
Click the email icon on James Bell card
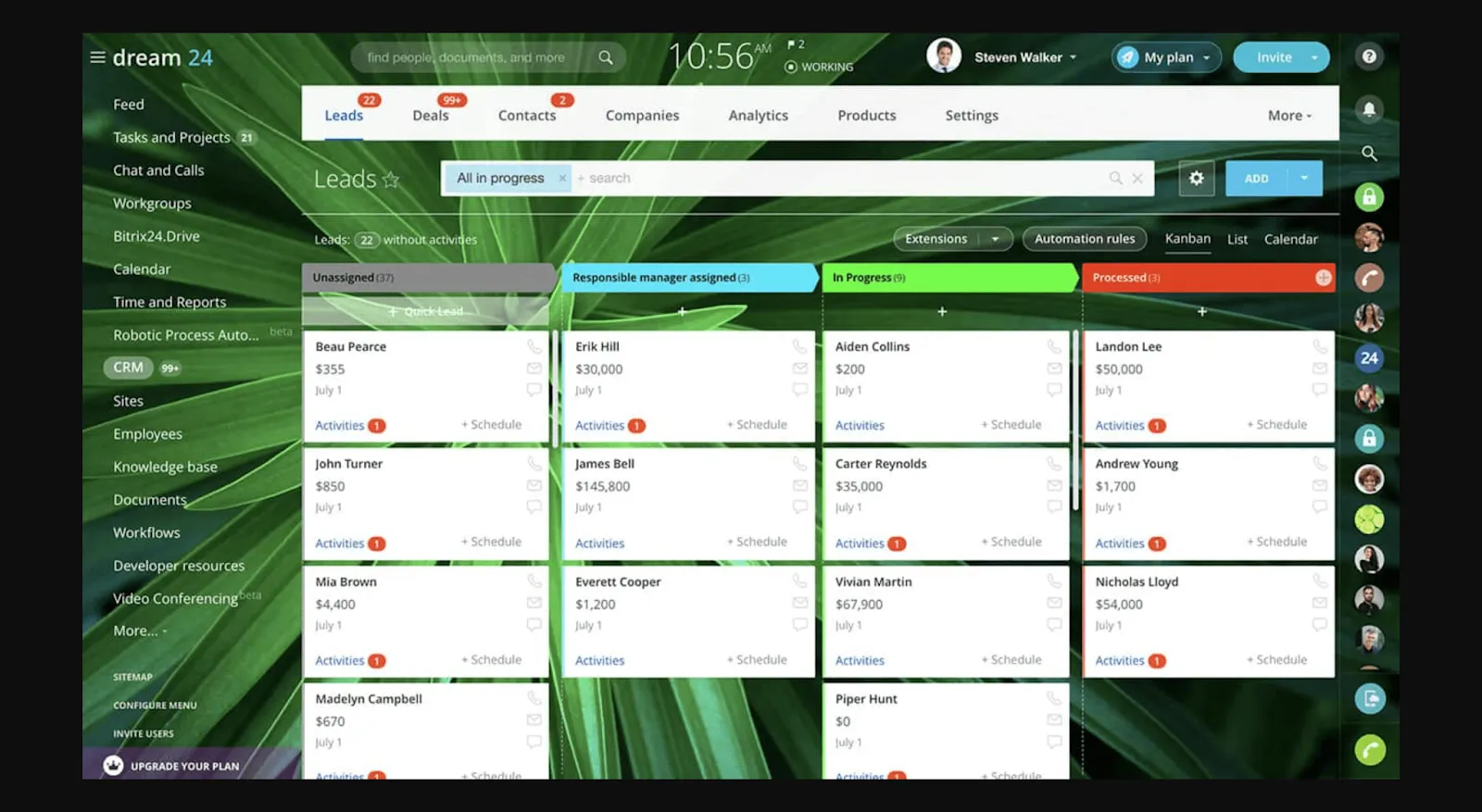tap(799, 486)
